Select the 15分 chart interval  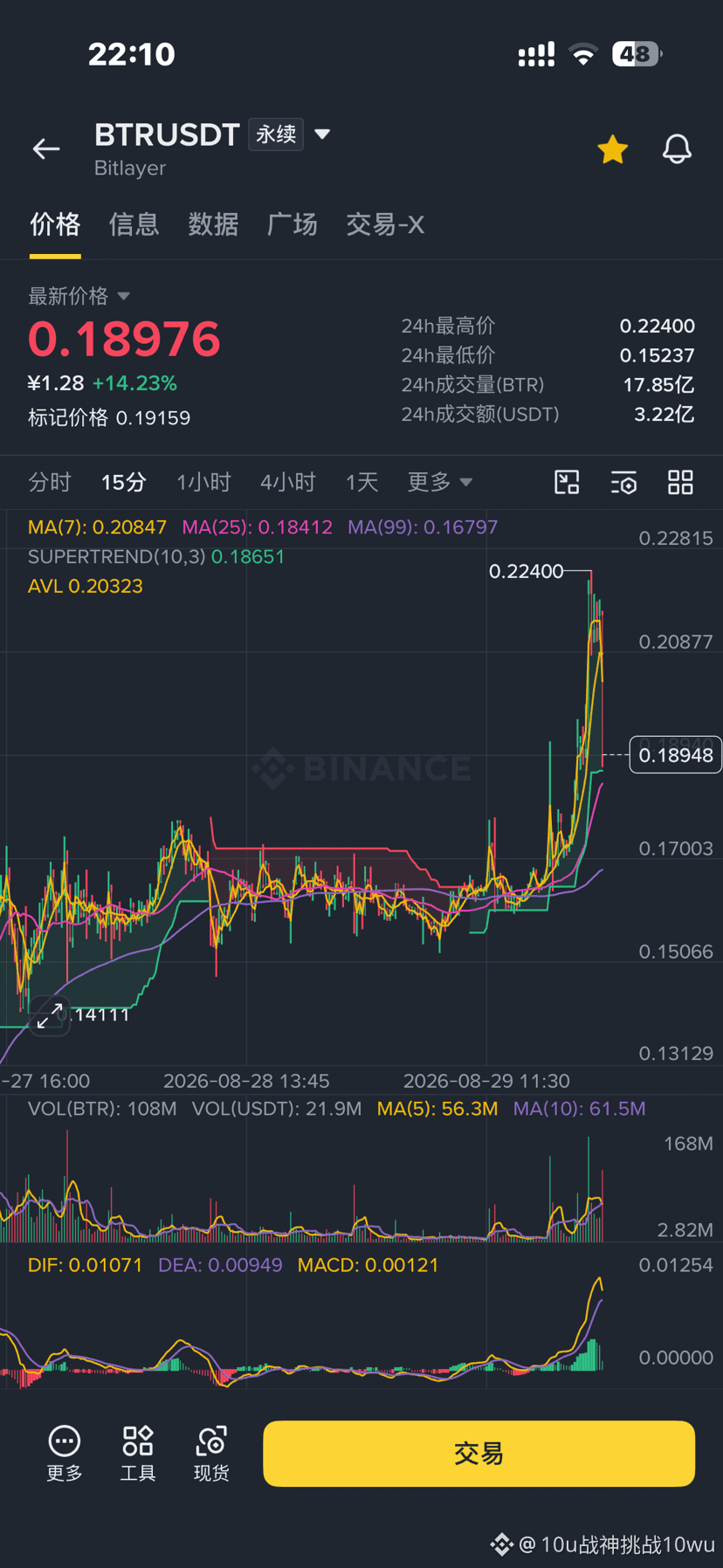[123, 482]
